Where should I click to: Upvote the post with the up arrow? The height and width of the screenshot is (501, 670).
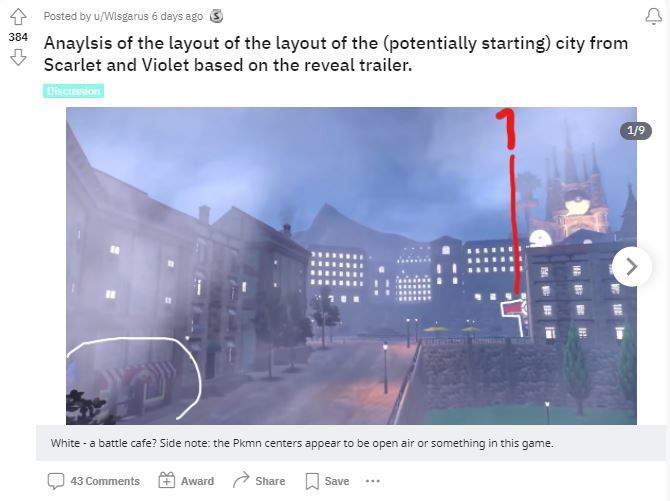click(x=18, y=17)
